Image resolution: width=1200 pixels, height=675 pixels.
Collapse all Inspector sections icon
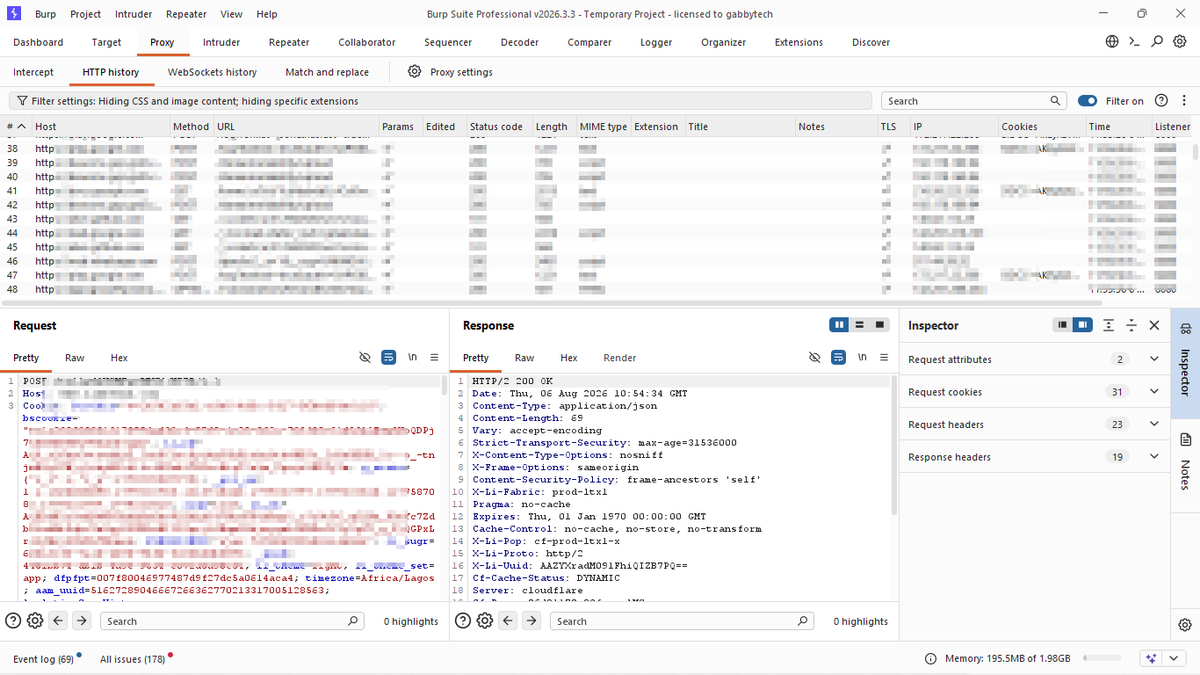pyautogui.click(x=1131, y=325)
